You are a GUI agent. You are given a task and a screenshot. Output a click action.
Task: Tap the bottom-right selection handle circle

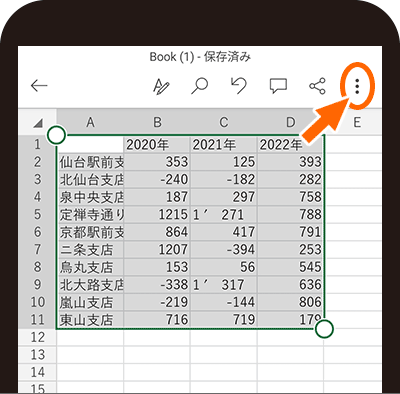point(324,329)
